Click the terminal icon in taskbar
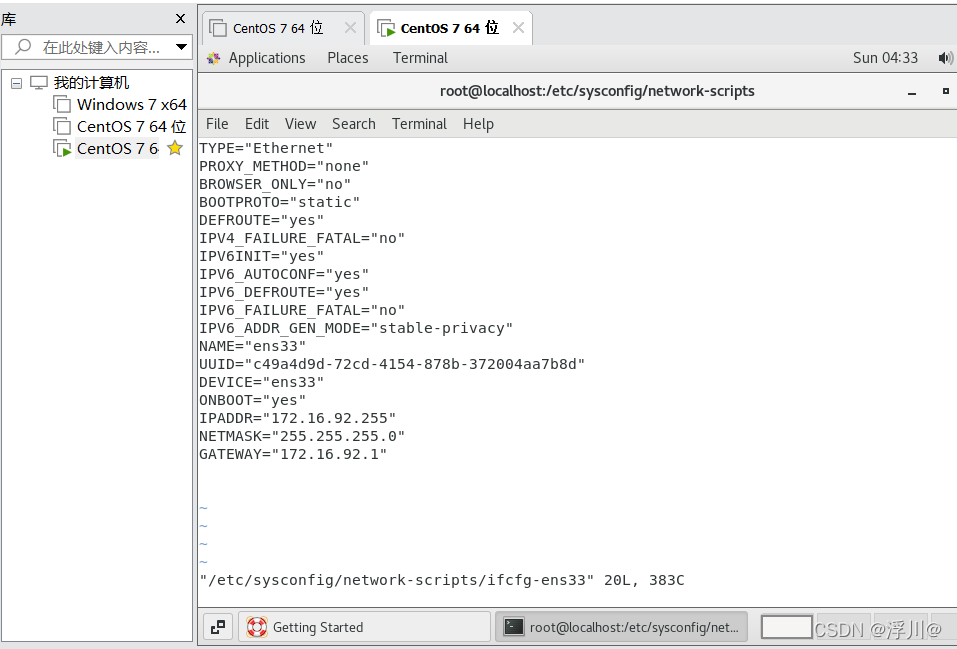 point(513,626)
